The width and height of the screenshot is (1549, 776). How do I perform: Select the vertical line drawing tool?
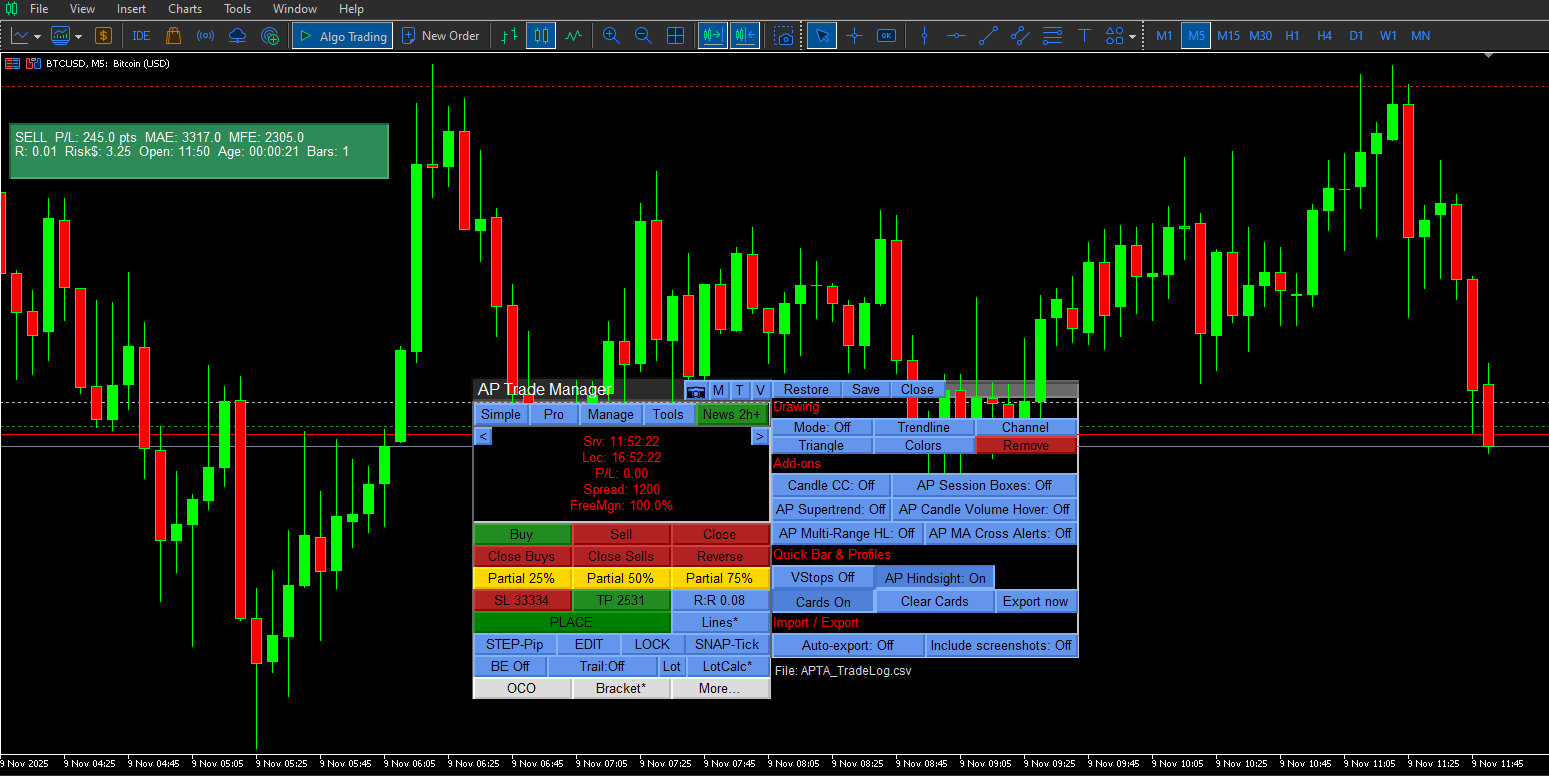coord(924,36)
